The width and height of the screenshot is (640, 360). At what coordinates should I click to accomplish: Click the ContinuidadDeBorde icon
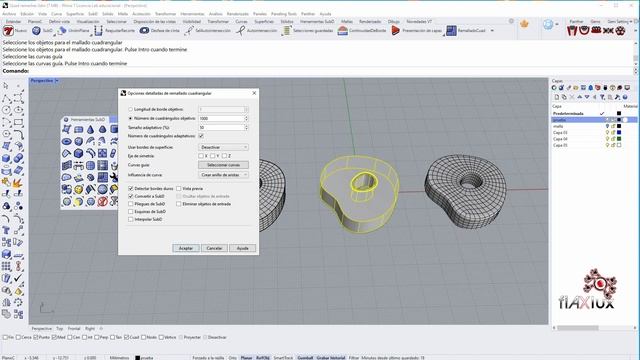tap(342, 31)
